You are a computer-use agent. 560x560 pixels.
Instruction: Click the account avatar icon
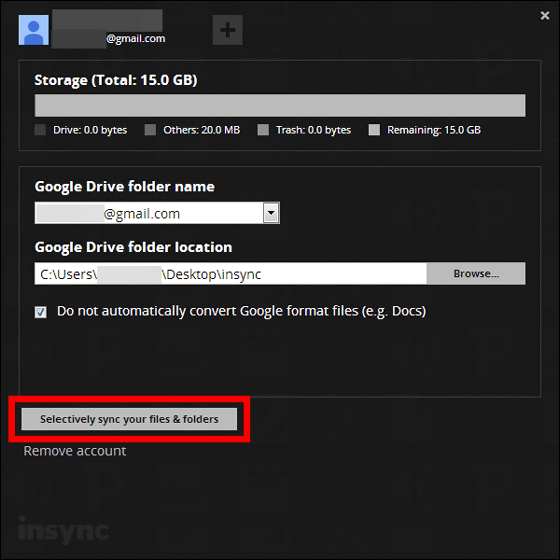point(34,30)
